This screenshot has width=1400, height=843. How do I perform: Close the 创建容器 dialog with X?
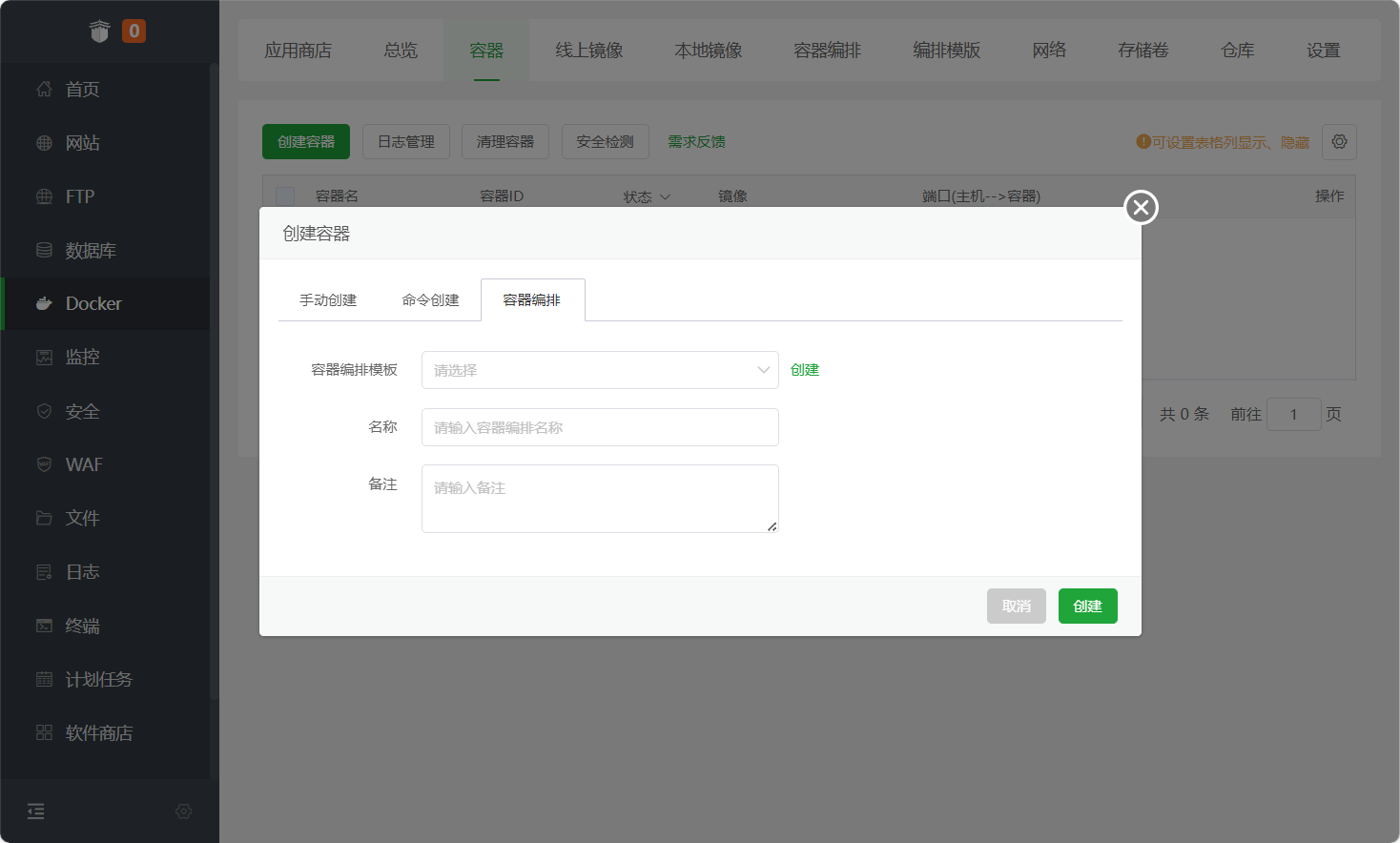[x=1141, y=207]
